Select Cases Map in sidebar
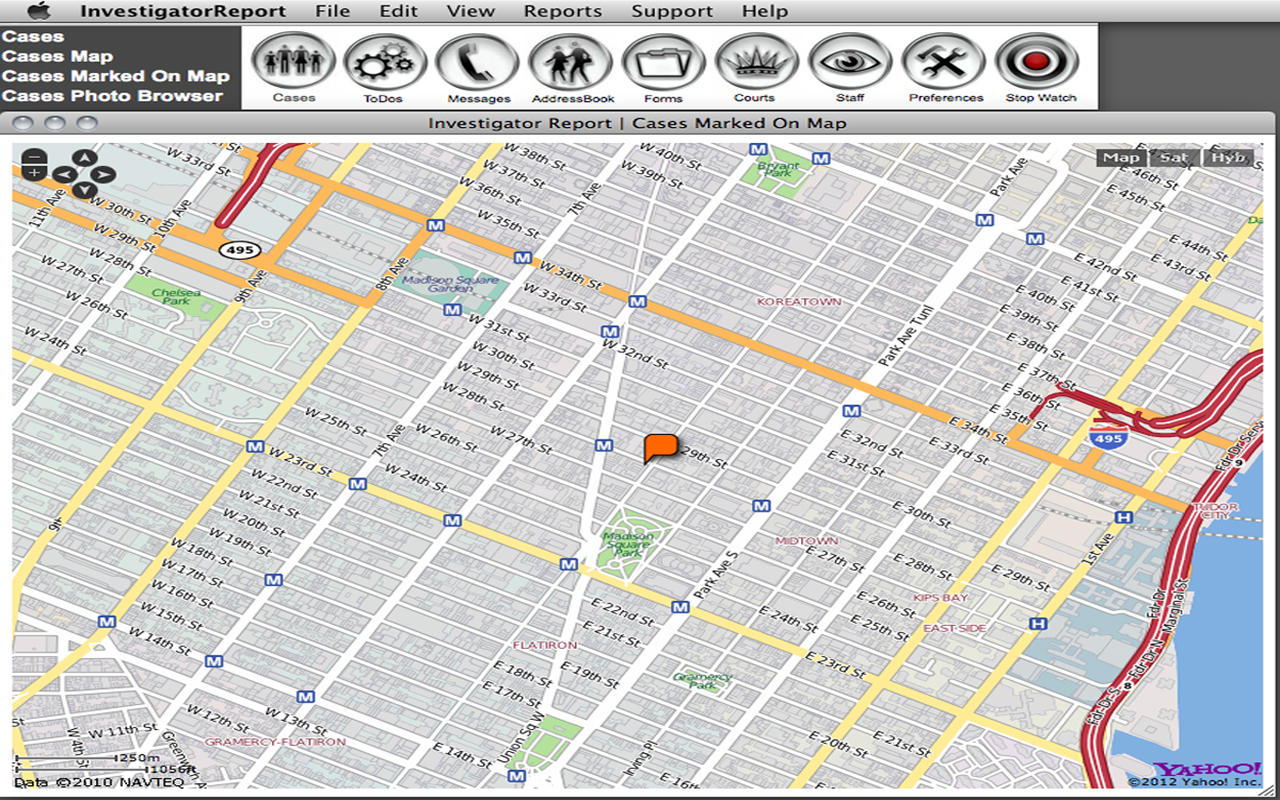Viewport: 1280px width, 800px height. point(58,57)
